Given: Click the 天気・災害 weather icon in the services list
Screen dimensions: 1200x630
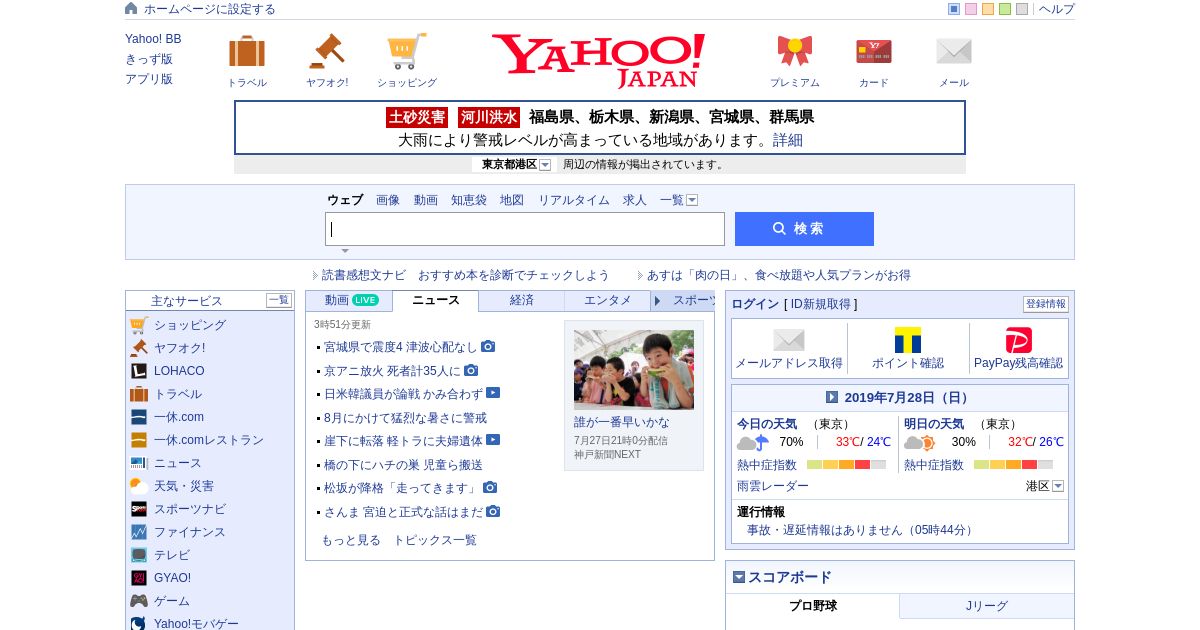Looking at the screenshot, I should [139, 486].
